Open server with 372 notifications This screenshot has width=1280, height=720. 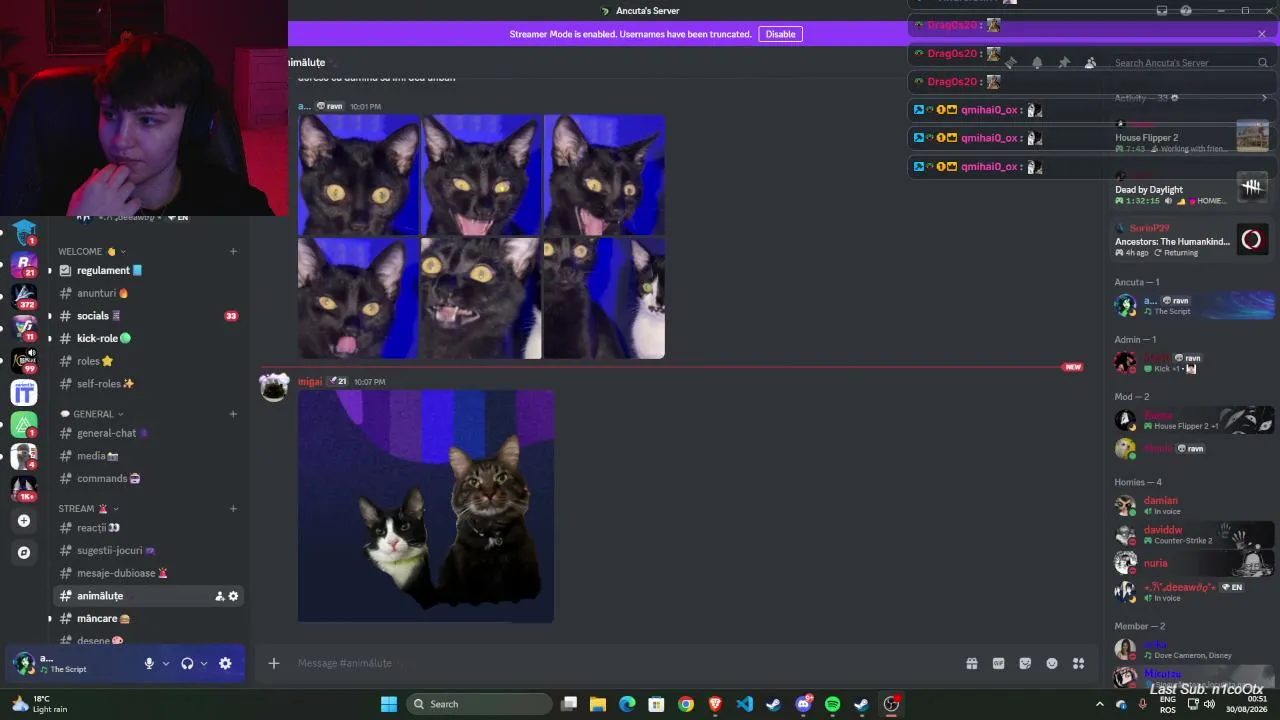24,297
